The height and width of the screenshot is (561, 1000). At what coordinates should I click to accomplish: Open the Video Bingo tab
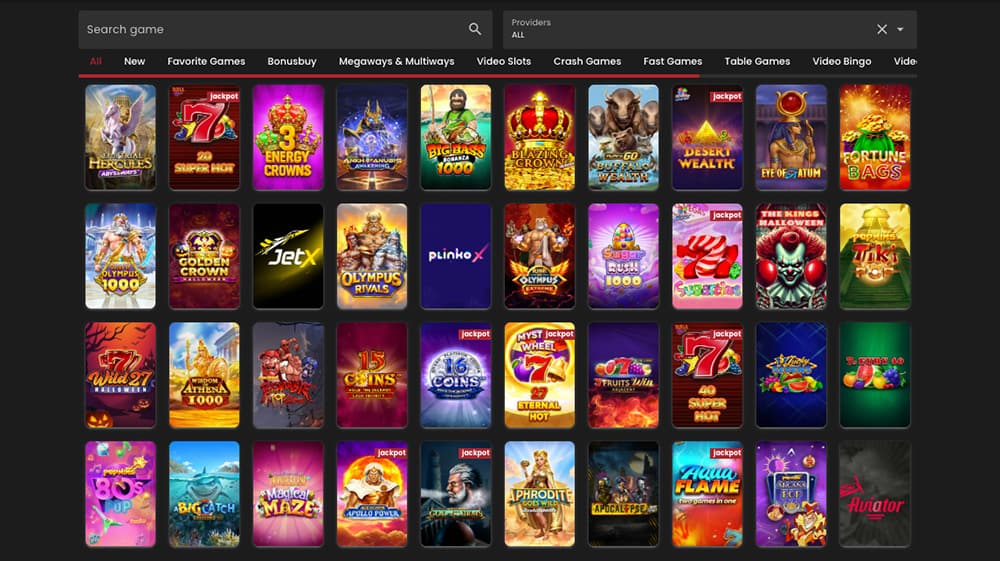842,61
